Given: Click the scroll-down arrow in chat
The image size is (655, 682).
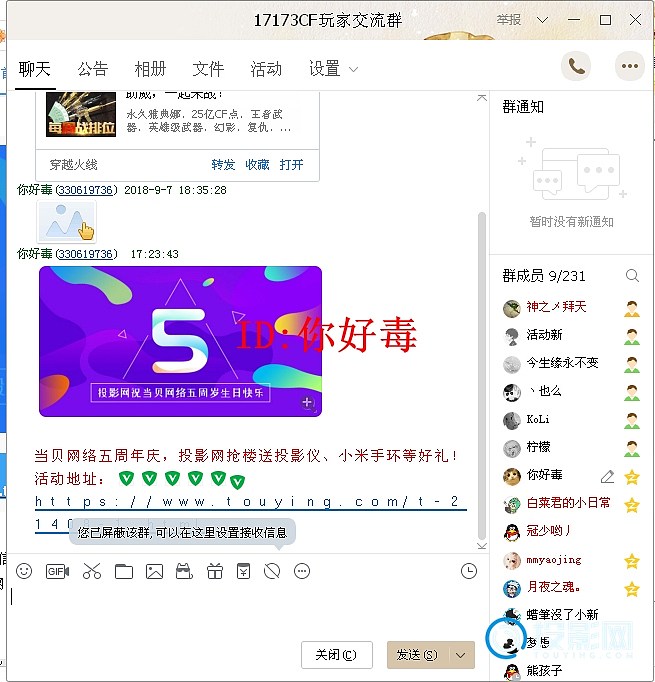Looking at the screenshot, I should click(x=481, y=546).
